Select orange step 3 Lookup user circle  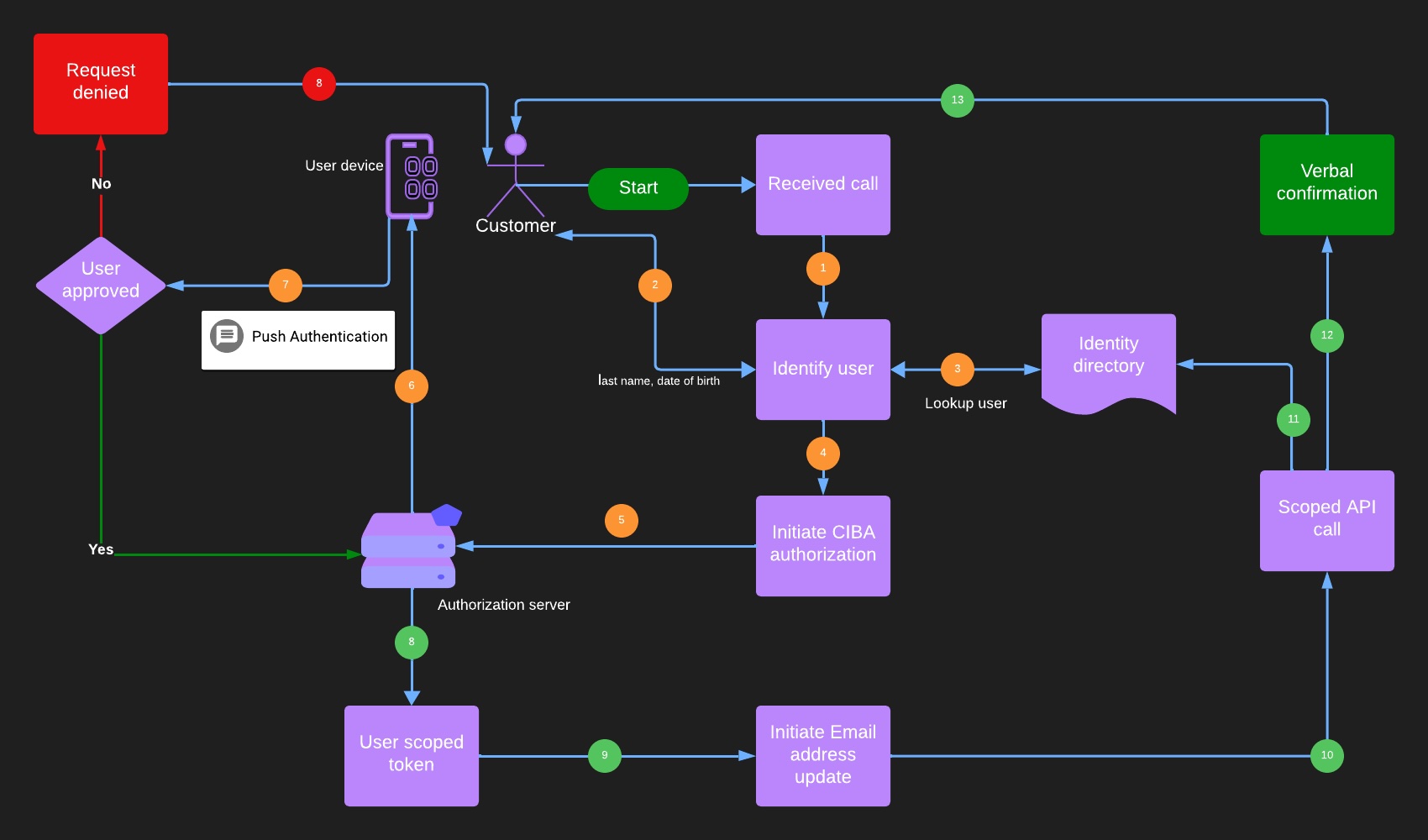[x=958, y=369]
